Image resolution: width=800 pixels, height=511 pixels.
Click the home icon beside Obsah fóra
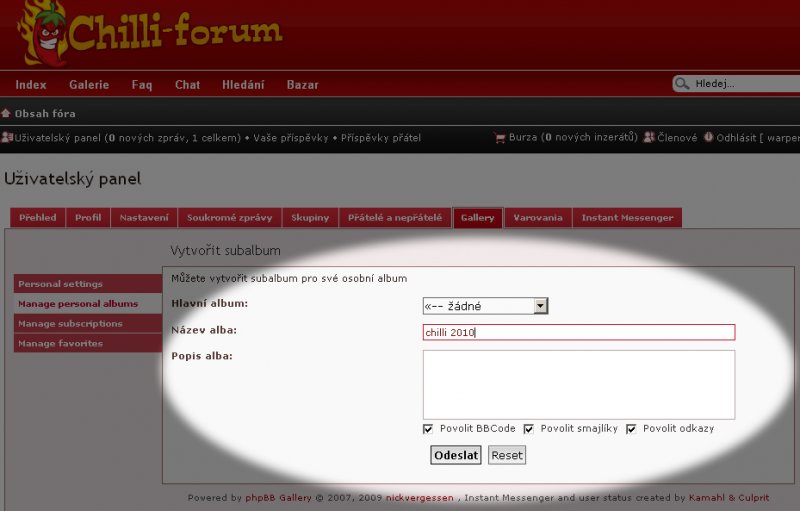pos(6,113)
